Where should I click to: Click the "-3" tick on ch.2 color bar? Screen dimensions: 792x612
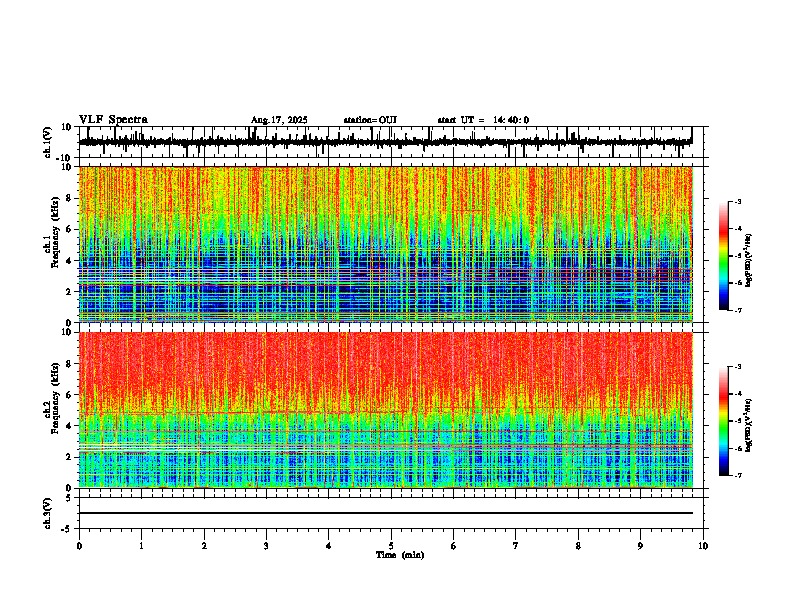click(x=737, y=367)
